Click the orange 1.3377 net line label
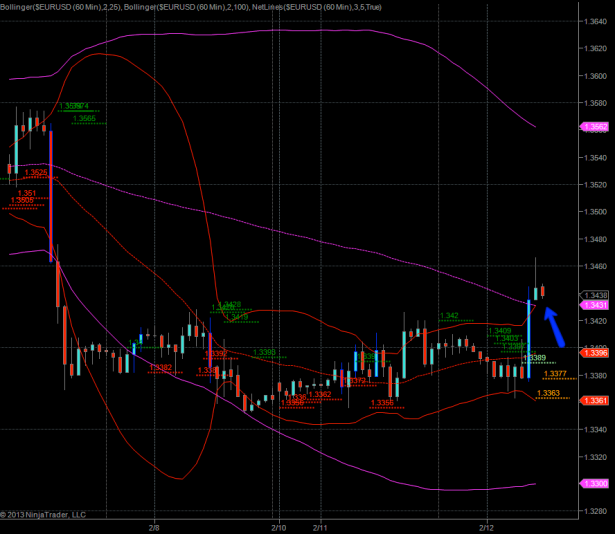 pos(554,373)
